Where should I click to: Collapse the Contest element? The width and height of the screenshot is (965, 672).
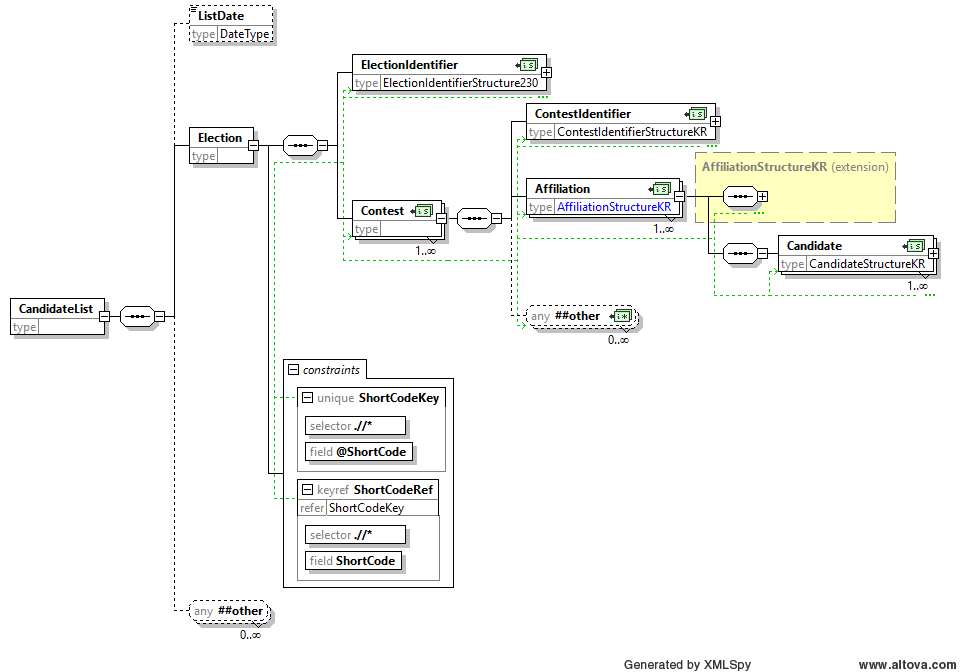click(x=441, y=218)
